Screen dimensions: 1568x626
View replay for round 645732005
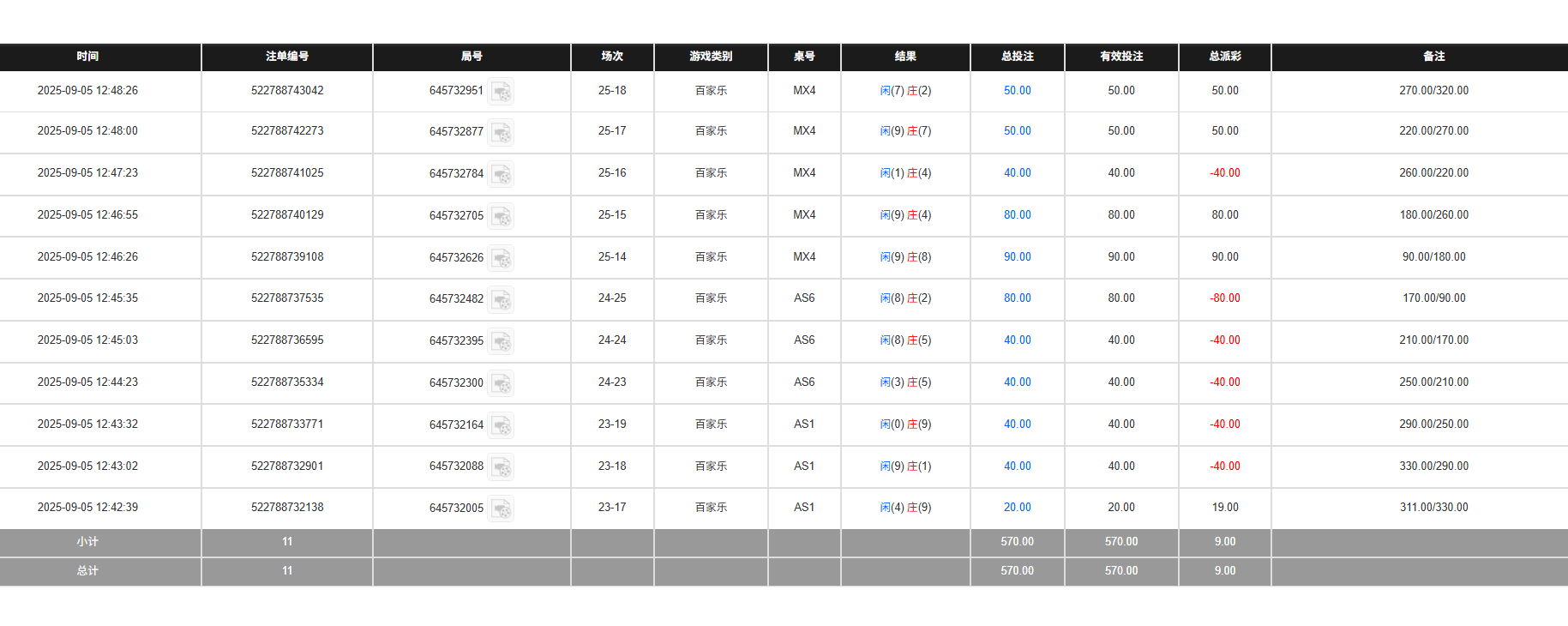501,509
